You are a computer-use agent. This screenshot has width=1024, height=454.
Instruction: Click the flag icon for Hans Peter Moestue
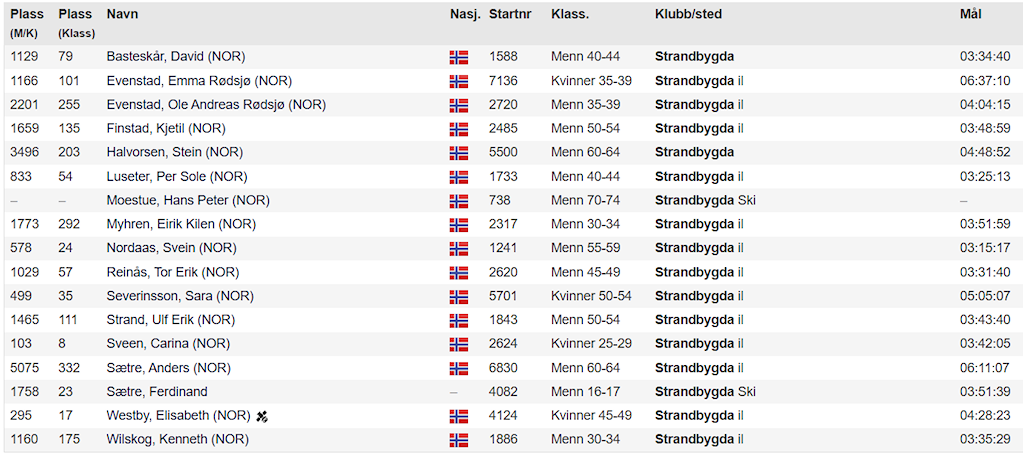[x=459, y=200]
